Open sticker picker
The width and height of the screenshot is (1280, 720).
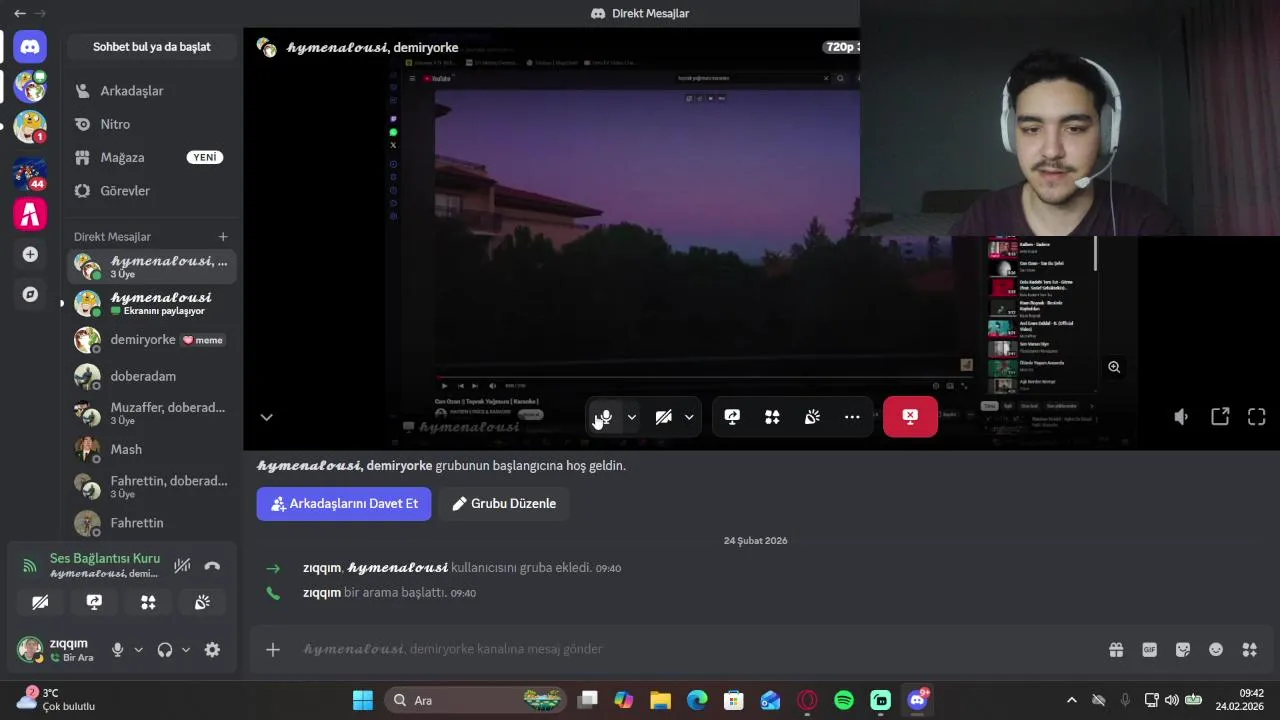[1183, 650]
